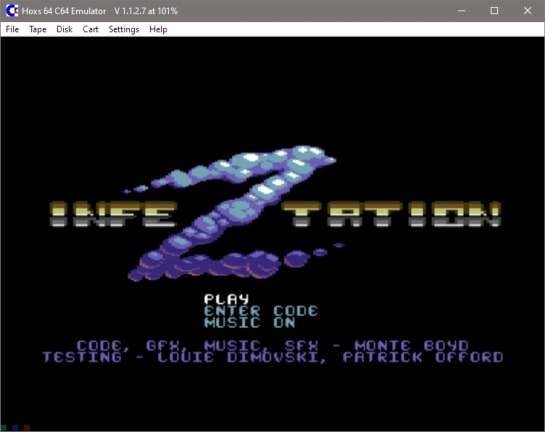Expand the Cart menu
This screenshot has height=432, width=545.
[90, 29]
